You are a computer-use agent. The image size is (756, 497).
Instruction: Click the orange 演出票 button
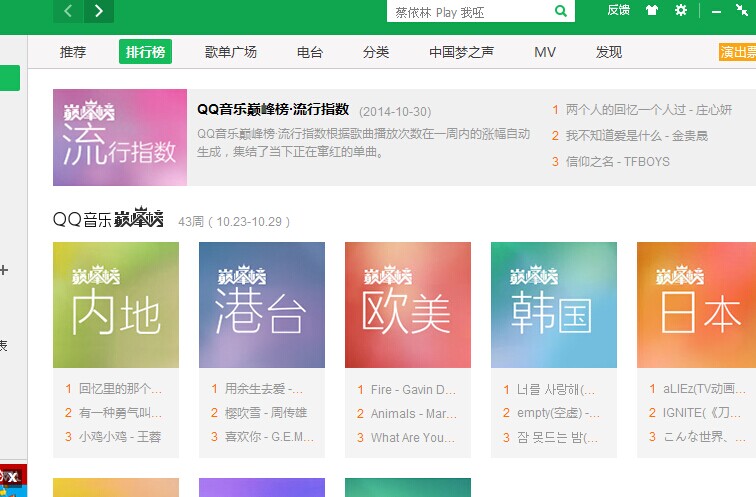pyautogui.click(x=738, y=52)
